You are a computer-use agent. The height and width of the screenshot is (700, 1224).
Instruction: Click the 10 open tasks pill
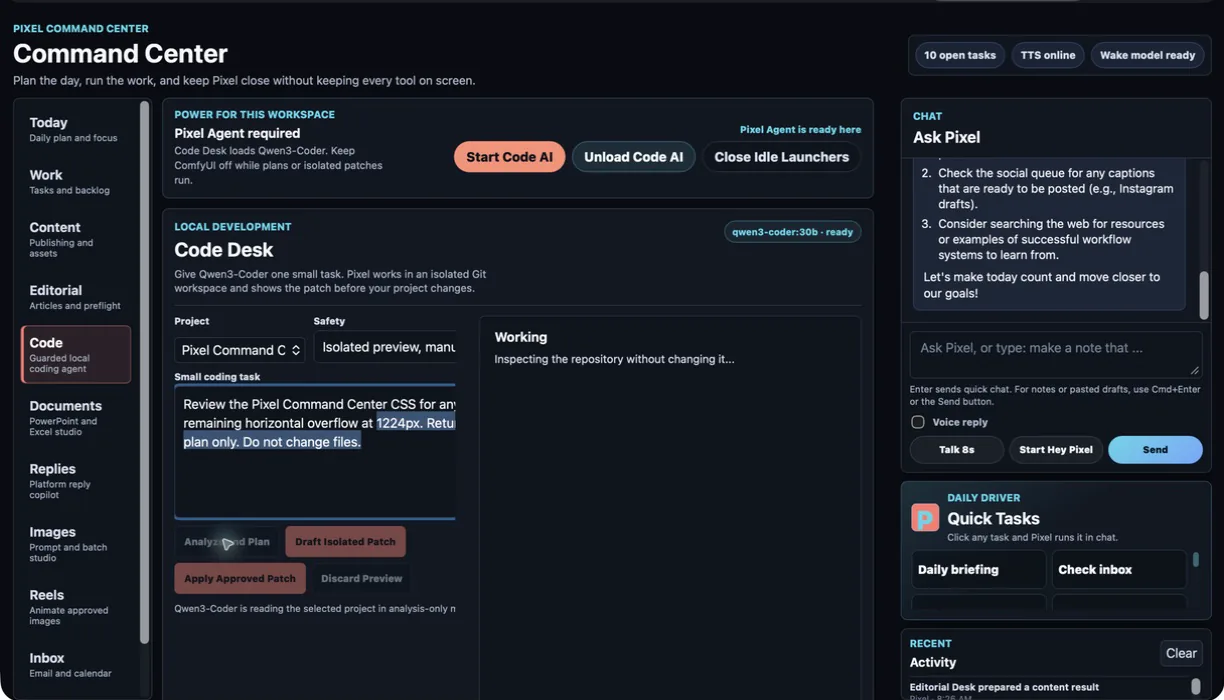coord(960,55)
